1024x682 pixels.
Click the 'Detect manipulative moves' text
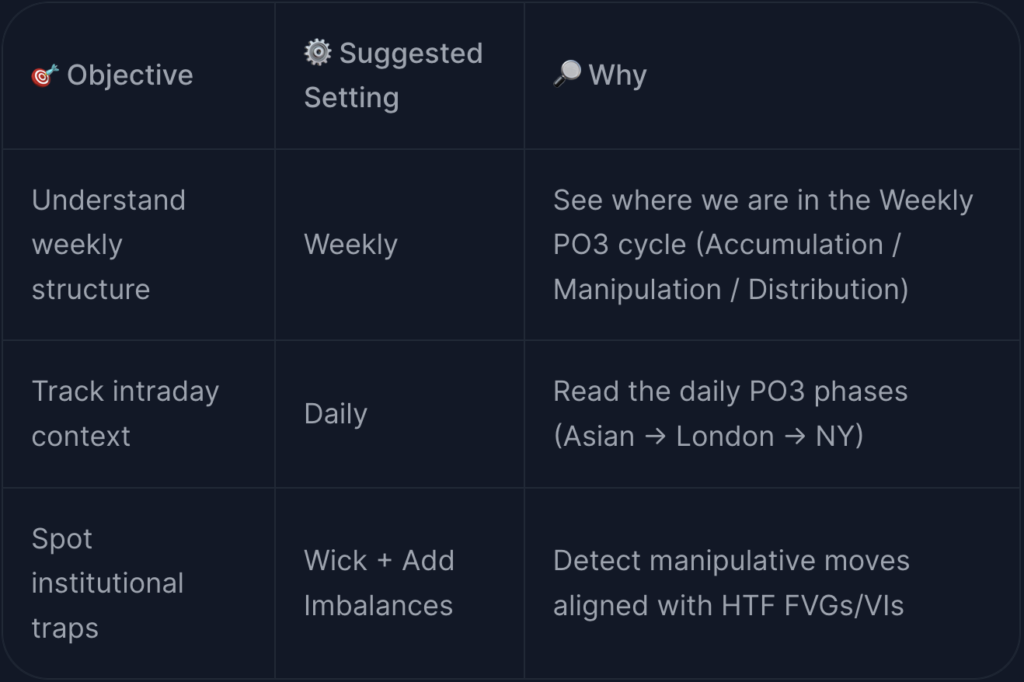pyautogui.click(x=731, y=560)
